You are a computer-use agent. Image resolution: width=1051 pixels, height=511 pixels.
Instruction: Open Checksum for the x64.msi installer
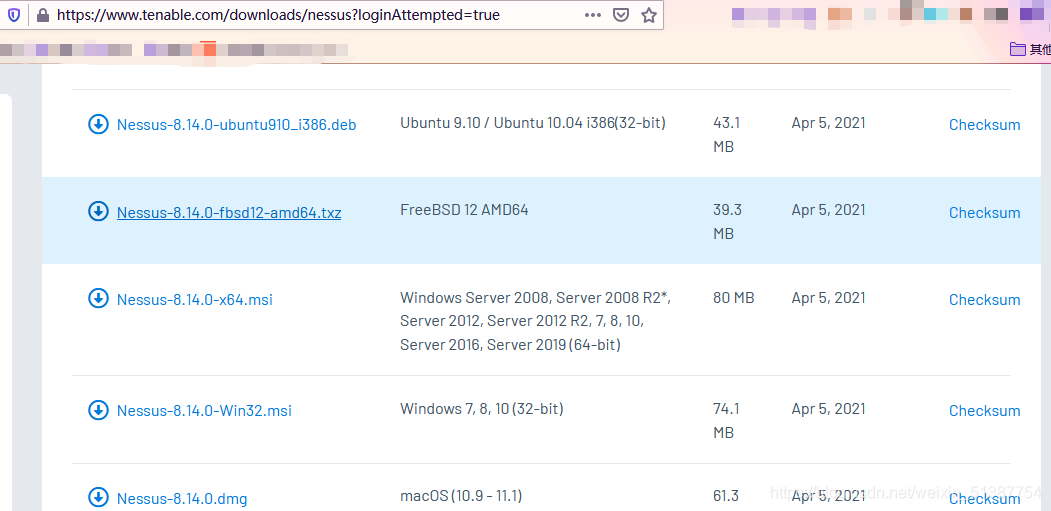[x=985, y=300]
